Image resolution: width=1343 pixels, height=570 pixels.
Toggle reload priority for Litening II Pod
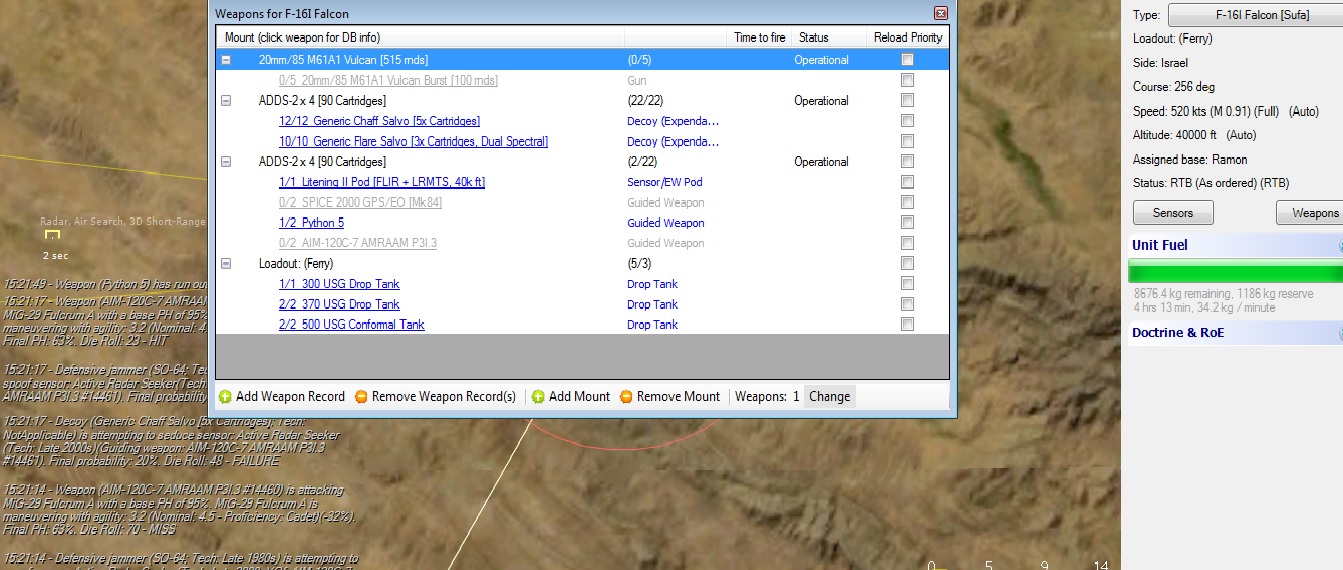pos(907,182)
